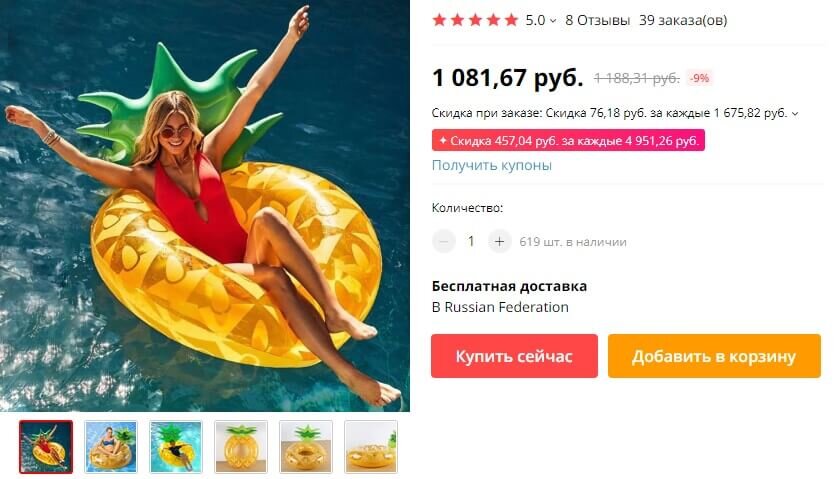Select the first thumbnail with red swimsuit
This screenshot has height=479, width=835.
46,446
